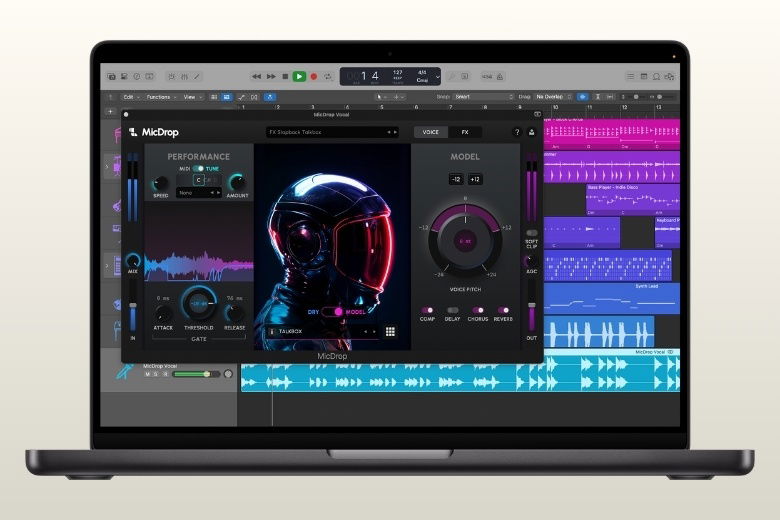Toggle Cycle mode in transport
The height and width of the screenshot is (520, 780).
pyautogui.click(x=328, y=77)
